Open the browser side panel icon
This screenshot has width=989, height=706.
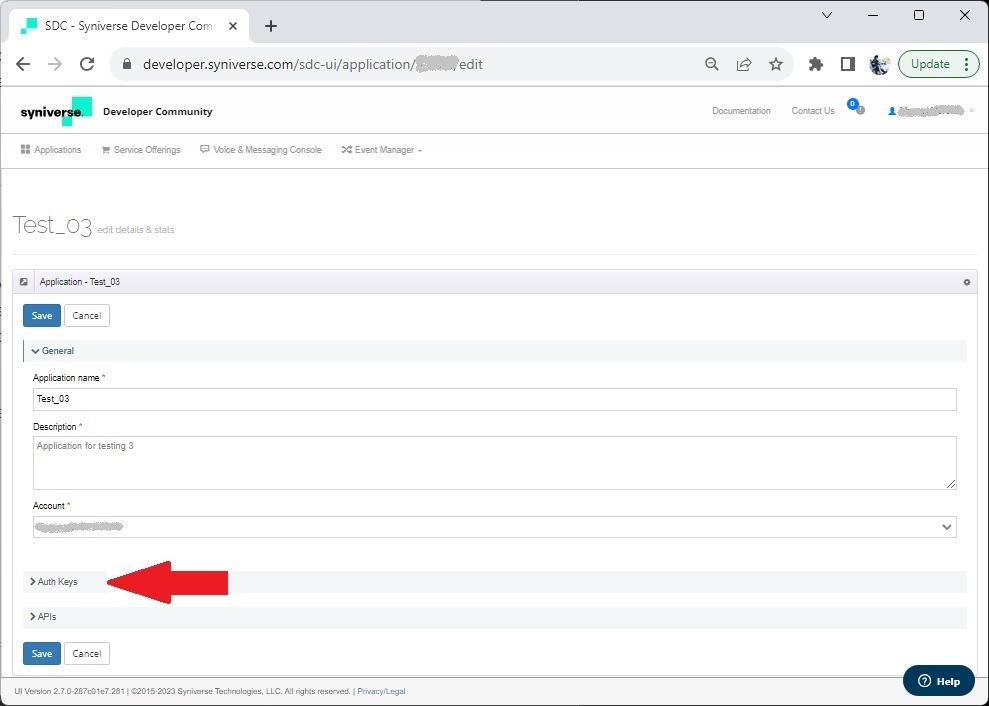pos(847,64)
